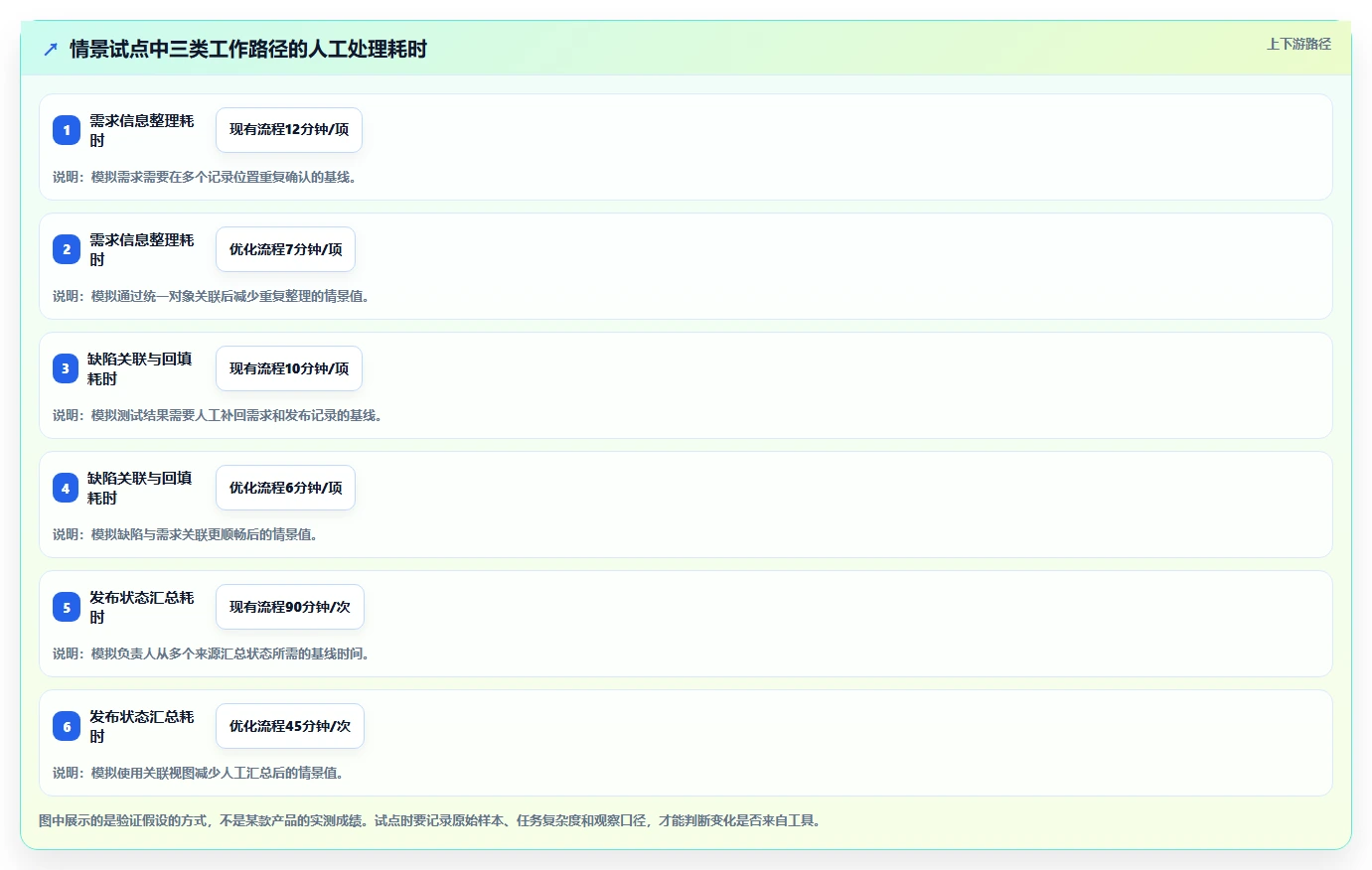The image size is (1372, 870).
Task: Click the number 6 badge
Action: pyautogui.click(x=67, y=726)
